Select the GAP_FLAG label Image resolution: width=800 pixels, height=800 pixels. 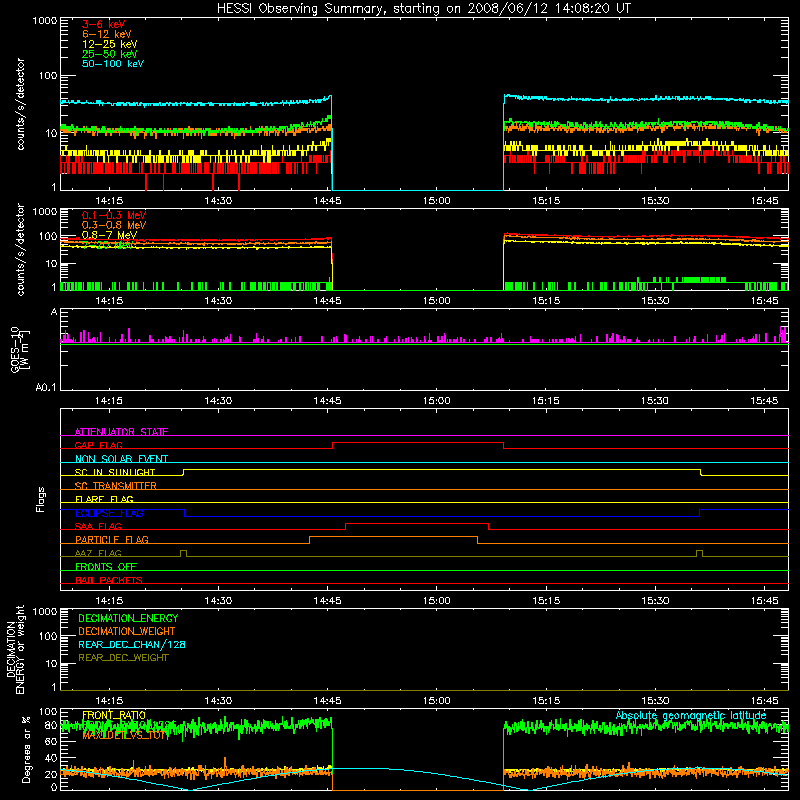[98, 445]
